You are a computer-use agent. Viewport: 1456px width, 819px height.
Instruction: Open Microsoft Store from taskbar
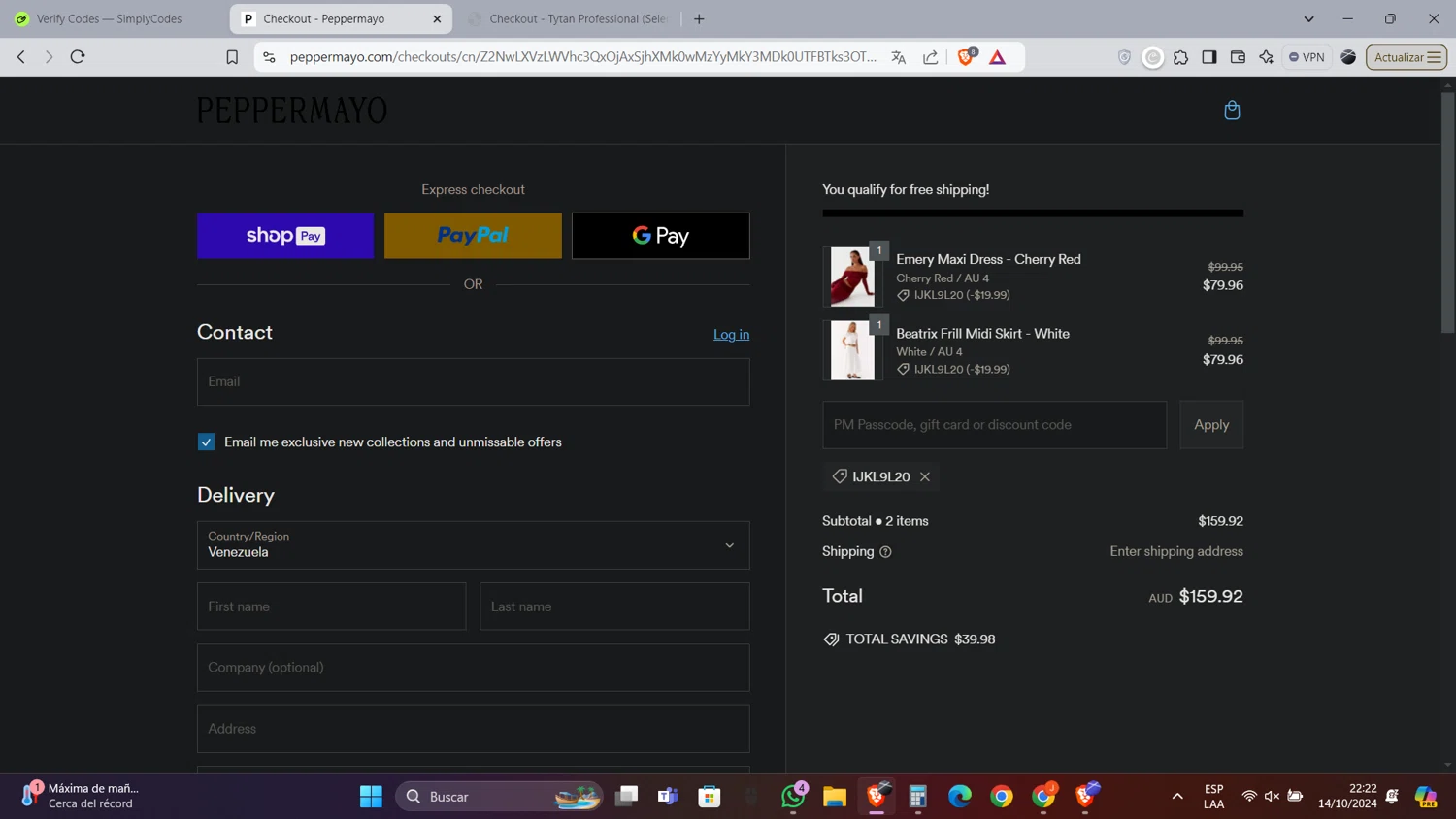(x=710, y=797)
